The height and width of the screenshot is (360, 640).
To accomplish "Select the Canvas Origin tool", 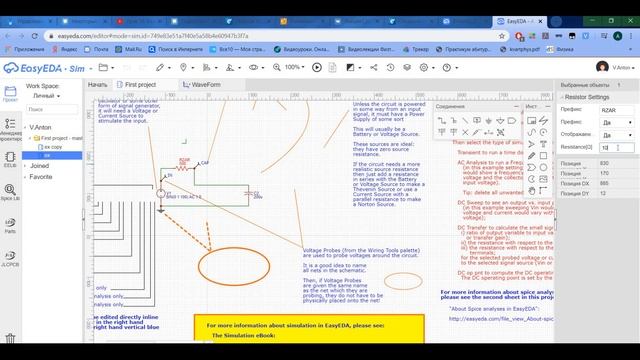I will click(x=543, y=191).
